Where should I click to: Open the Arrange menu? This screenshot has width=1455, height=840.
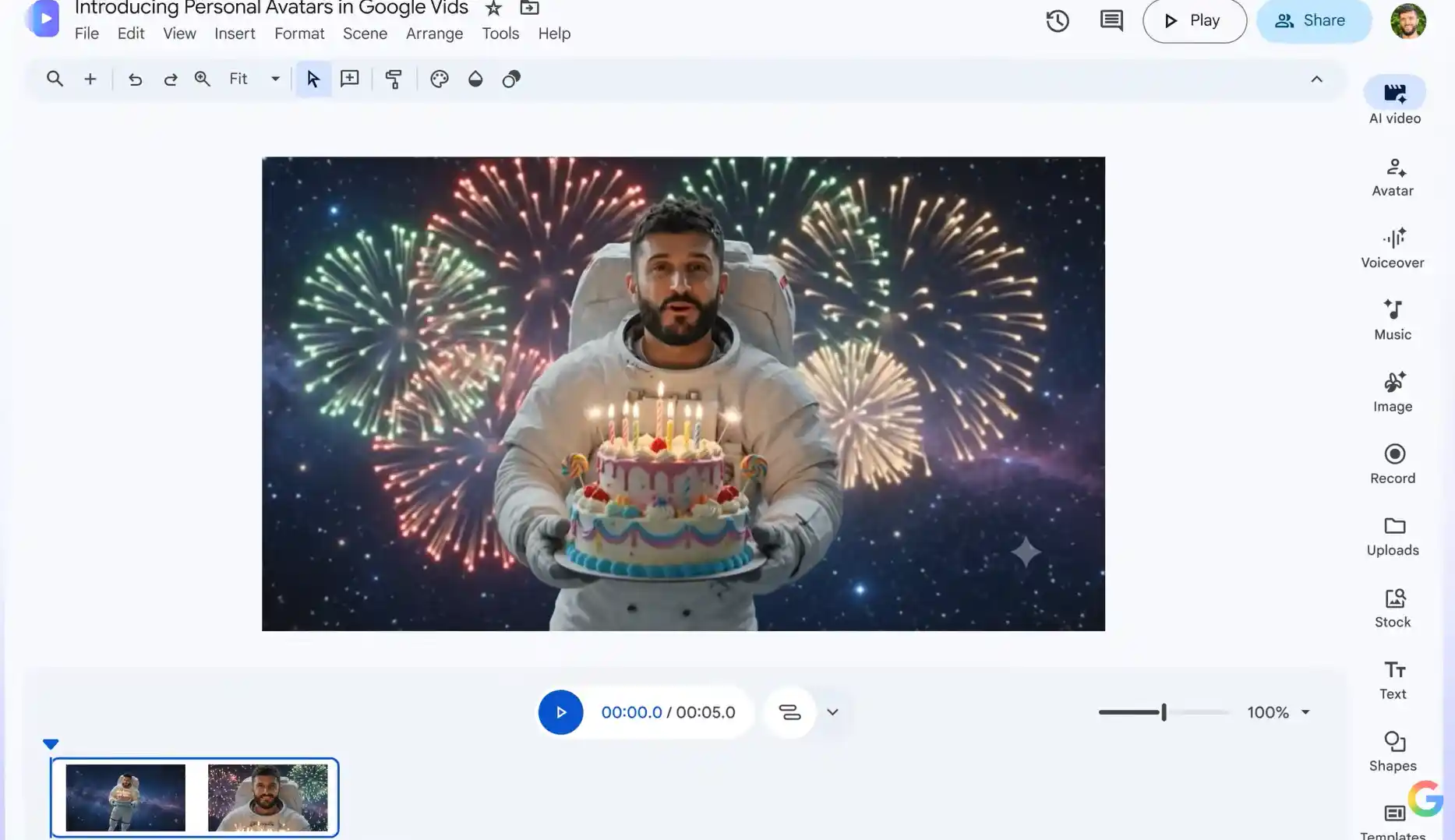pyautogui.click(x=434, y=34)
